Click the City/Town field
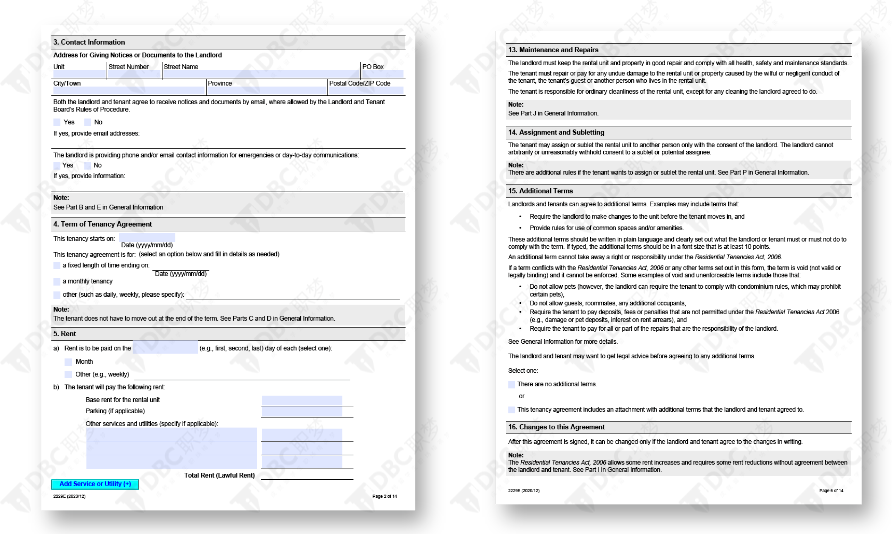 point(129,90)
